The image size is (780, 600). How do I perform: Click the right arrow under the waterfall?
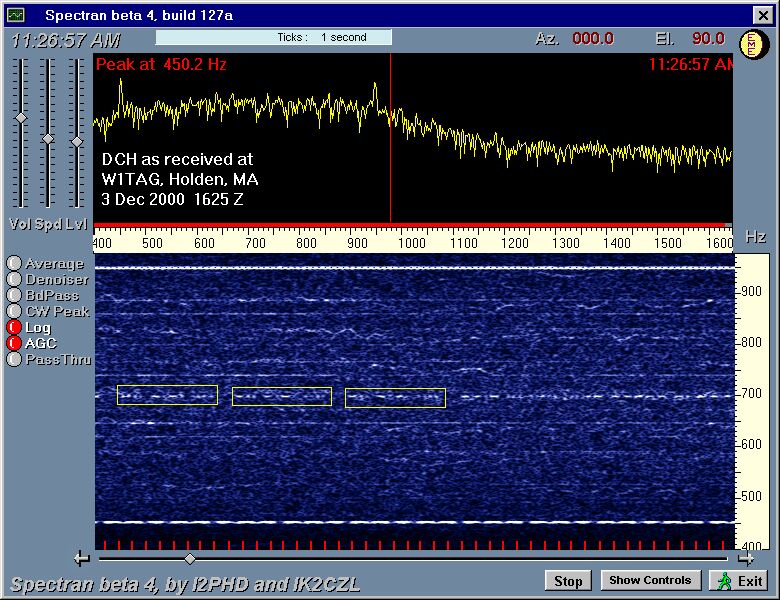[x=745, y=559]
